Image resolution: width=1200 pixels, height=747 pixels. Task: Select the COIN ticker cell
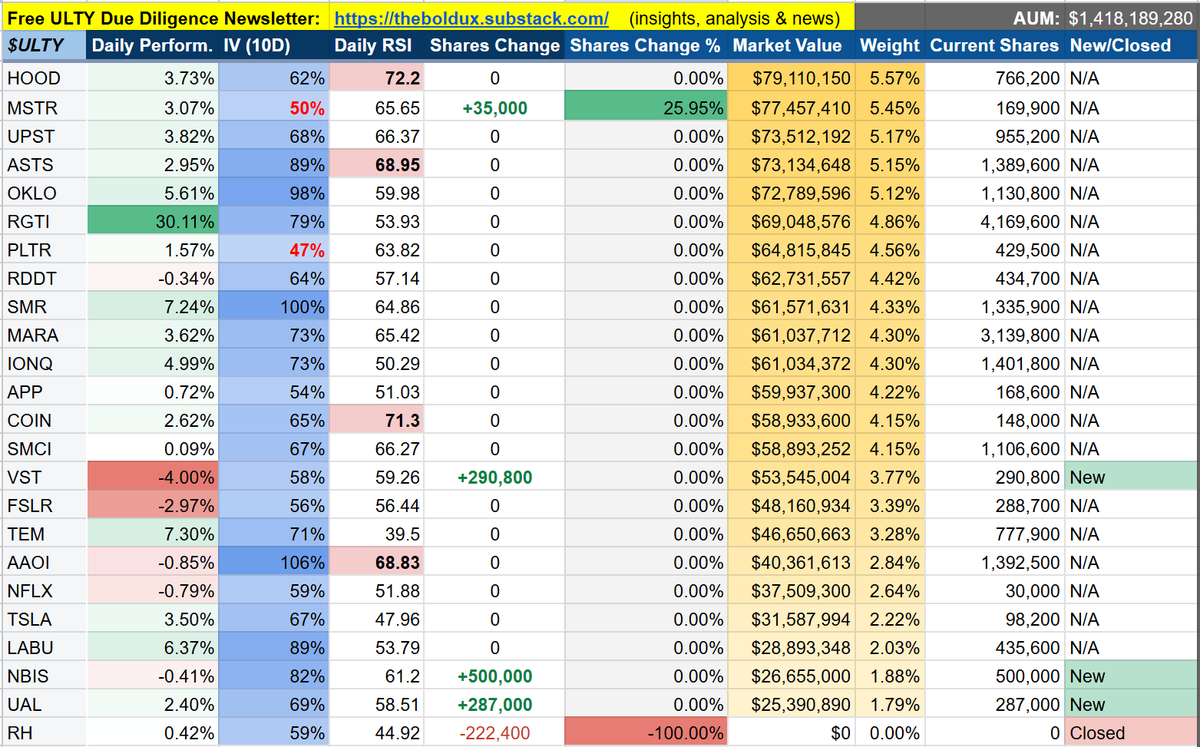43,420
